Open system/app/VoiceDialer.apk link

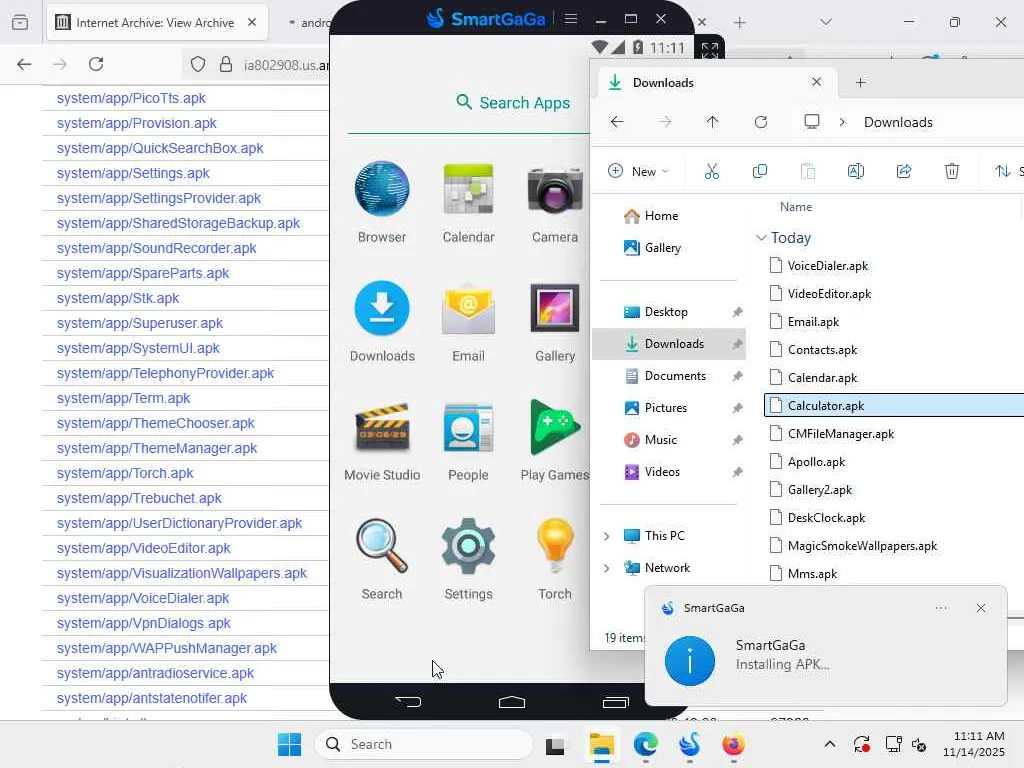[143, 598]
